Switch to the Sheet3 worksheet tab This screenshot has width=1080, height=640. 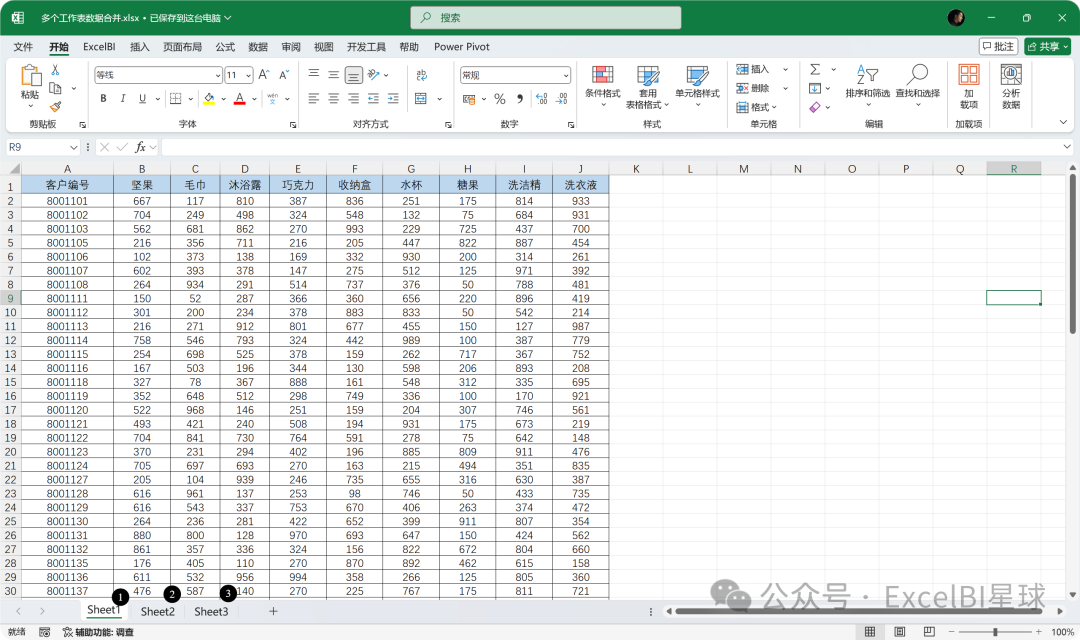(211, 612)
